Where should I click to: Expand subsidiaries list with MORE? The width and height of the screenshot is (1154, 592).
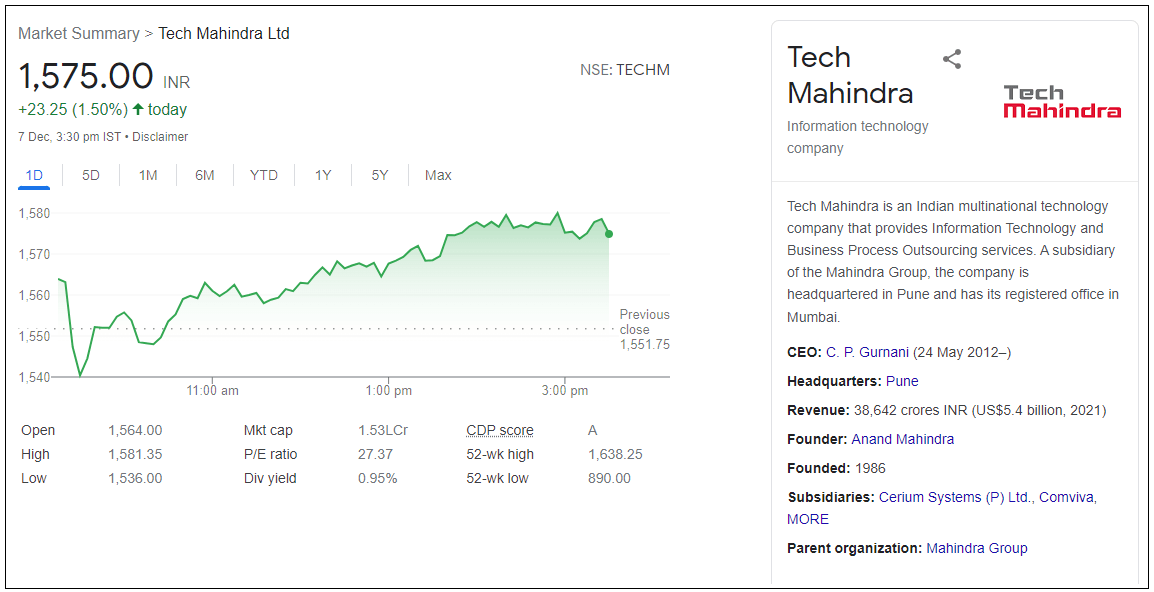[x=808, y=519]
